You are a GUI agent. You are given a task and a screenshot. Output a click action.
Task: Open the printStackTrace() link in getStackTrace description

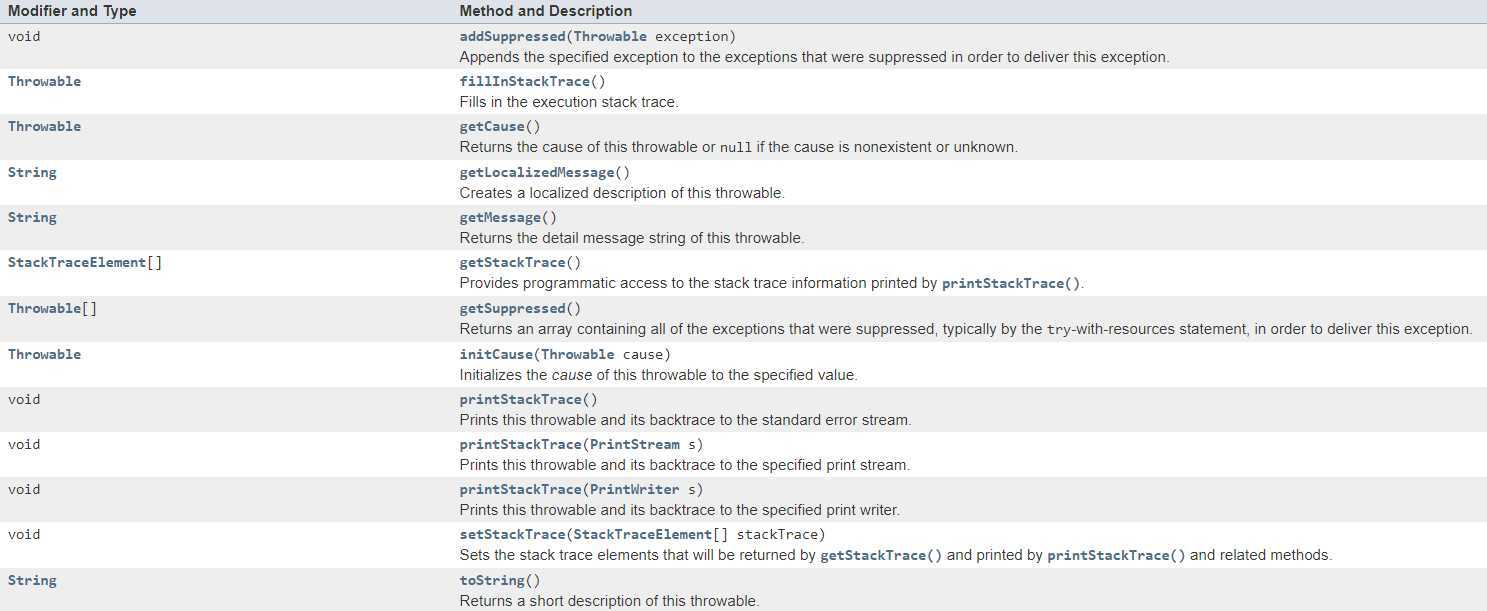(1011, 283)
